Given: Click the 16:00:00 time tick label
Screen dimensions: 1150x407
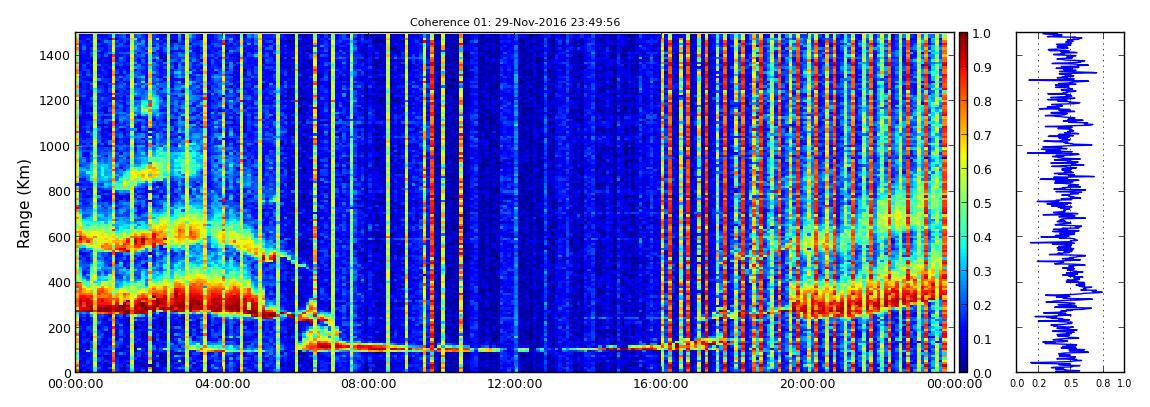Looking at the screenshot, I should [661, 384].
